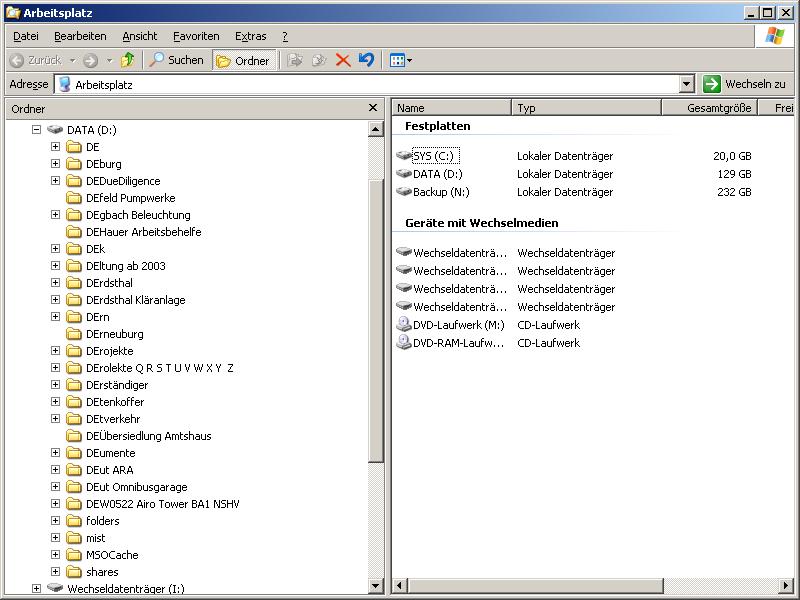Click the first Wechseldatenträger drive icon
800x600 pixels.
(404, 252)
